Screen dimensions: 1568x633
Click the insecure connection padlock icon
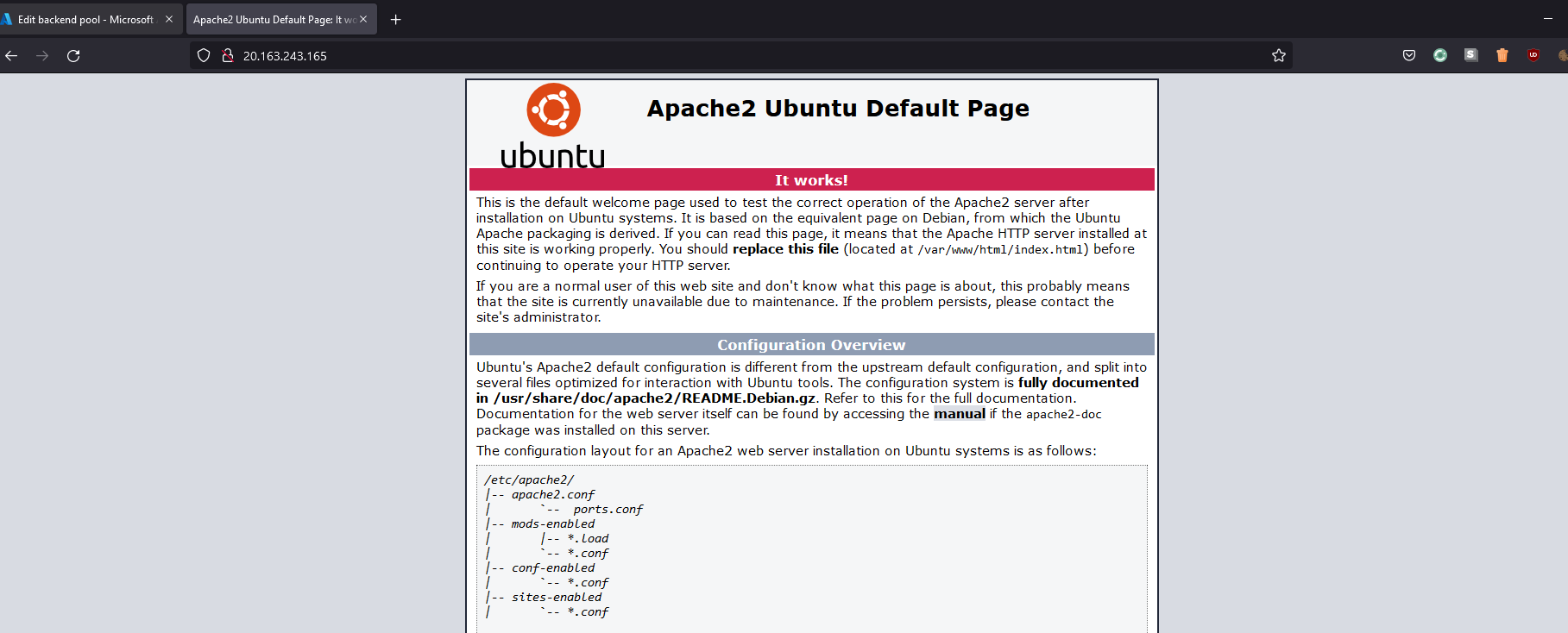[x=228, y=56]
